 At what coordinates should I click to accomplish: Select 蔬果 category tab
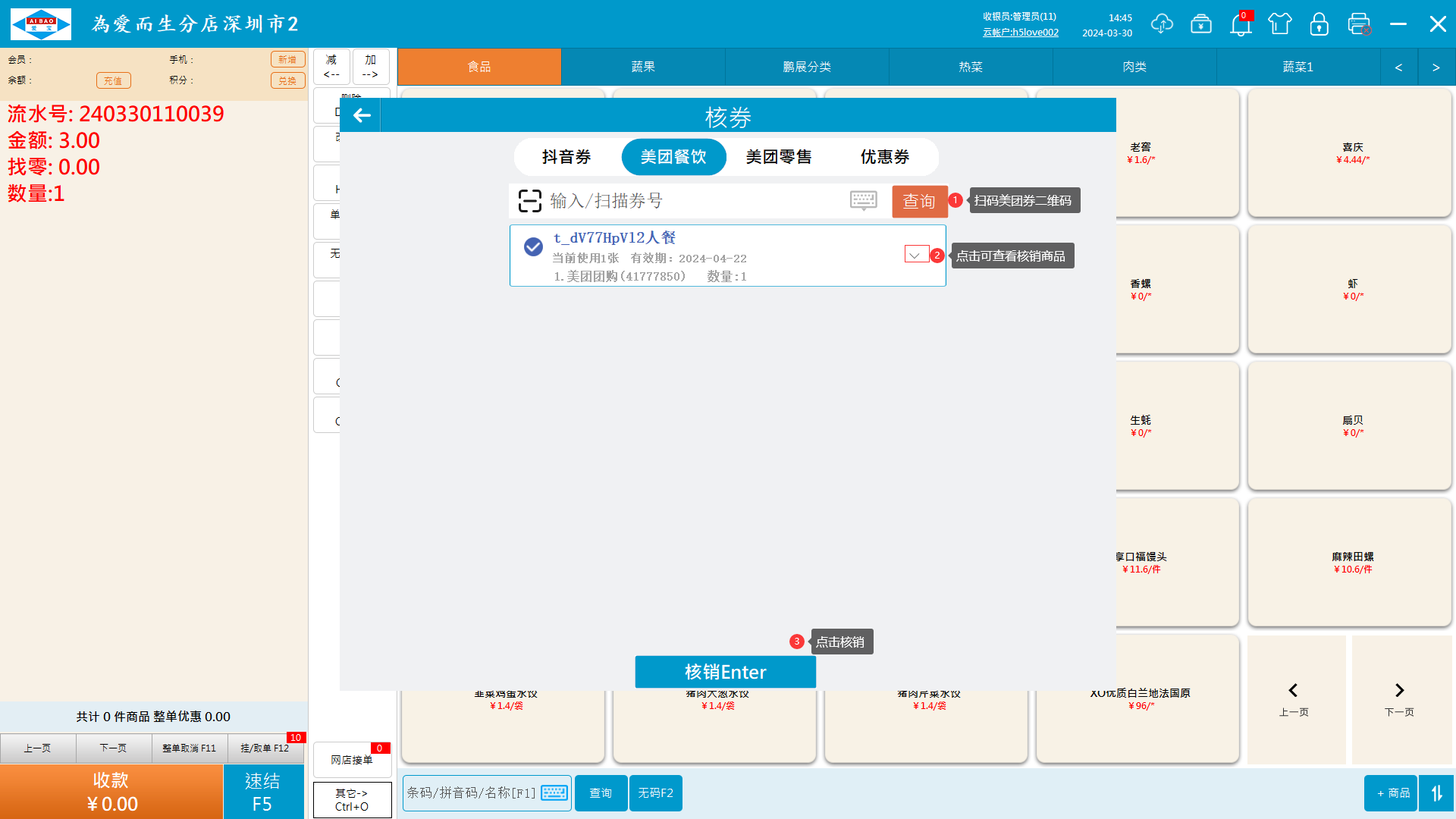click(643, 67)
